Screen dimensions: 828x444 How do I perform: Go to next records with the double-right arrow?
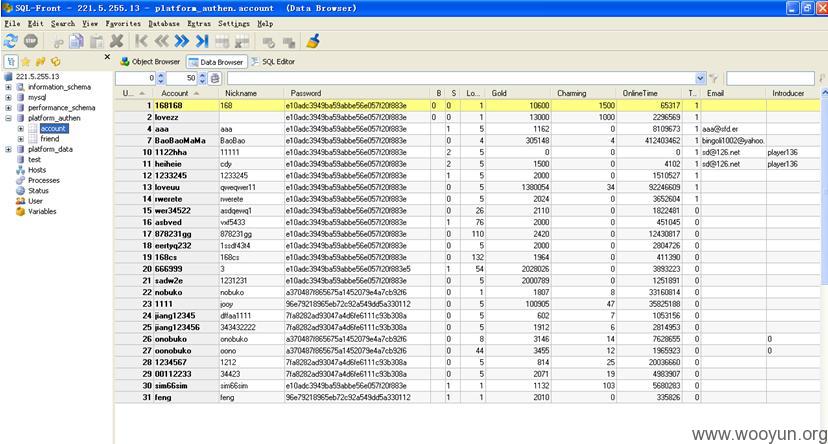(x=181, y=41)
